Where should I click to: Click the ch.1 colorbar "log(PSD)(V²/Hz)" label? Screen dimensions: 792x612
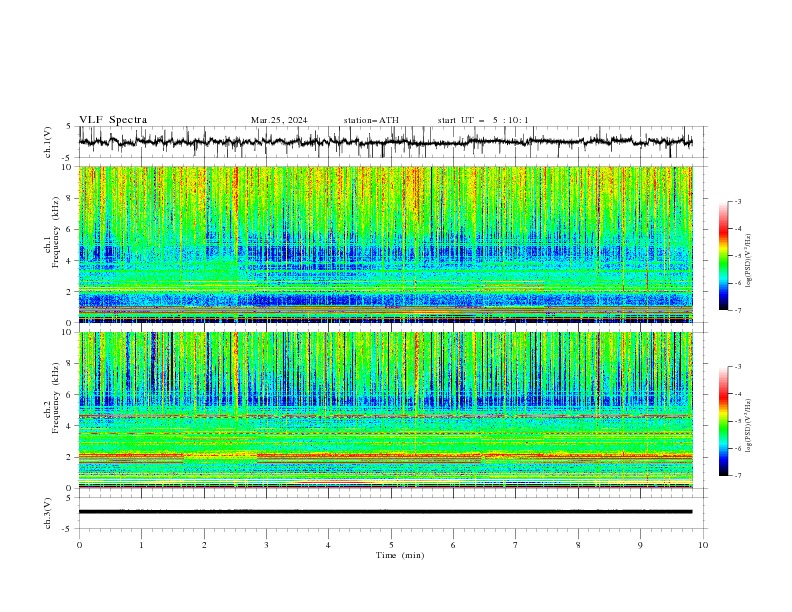coord(748,261)
